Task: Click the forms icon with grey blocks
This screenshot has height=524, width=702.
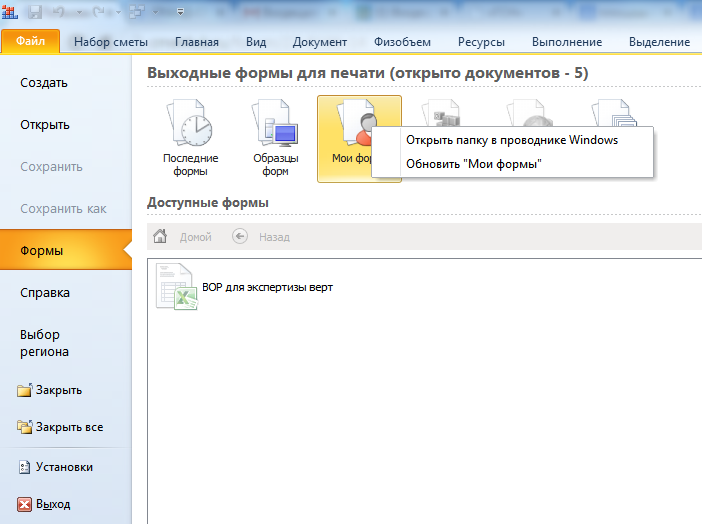Action: [x=442, y=113]
